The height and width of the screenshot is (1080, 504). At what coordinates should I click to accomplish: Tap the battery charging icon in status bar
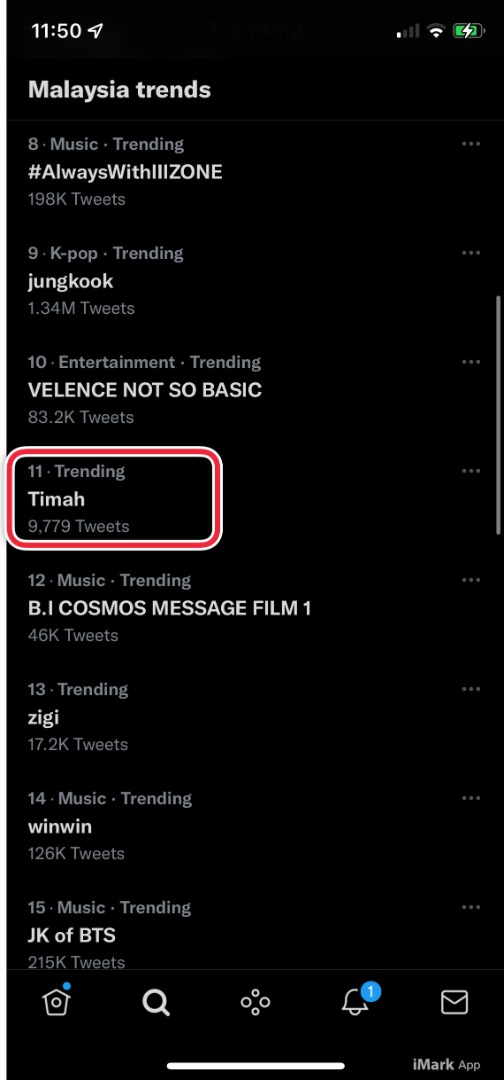click(468, 31)
